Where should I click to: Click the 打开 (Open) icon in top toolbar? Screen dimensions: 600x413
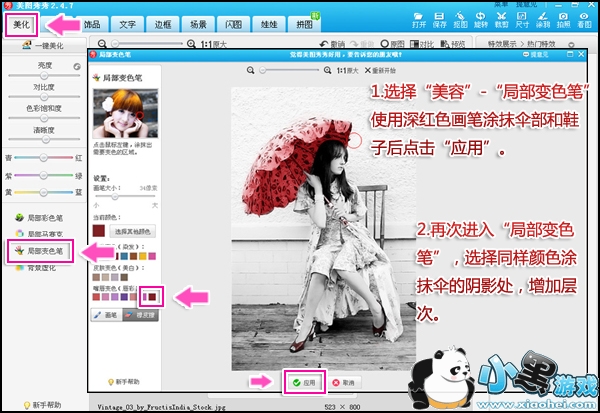click(x=421, y=20)
